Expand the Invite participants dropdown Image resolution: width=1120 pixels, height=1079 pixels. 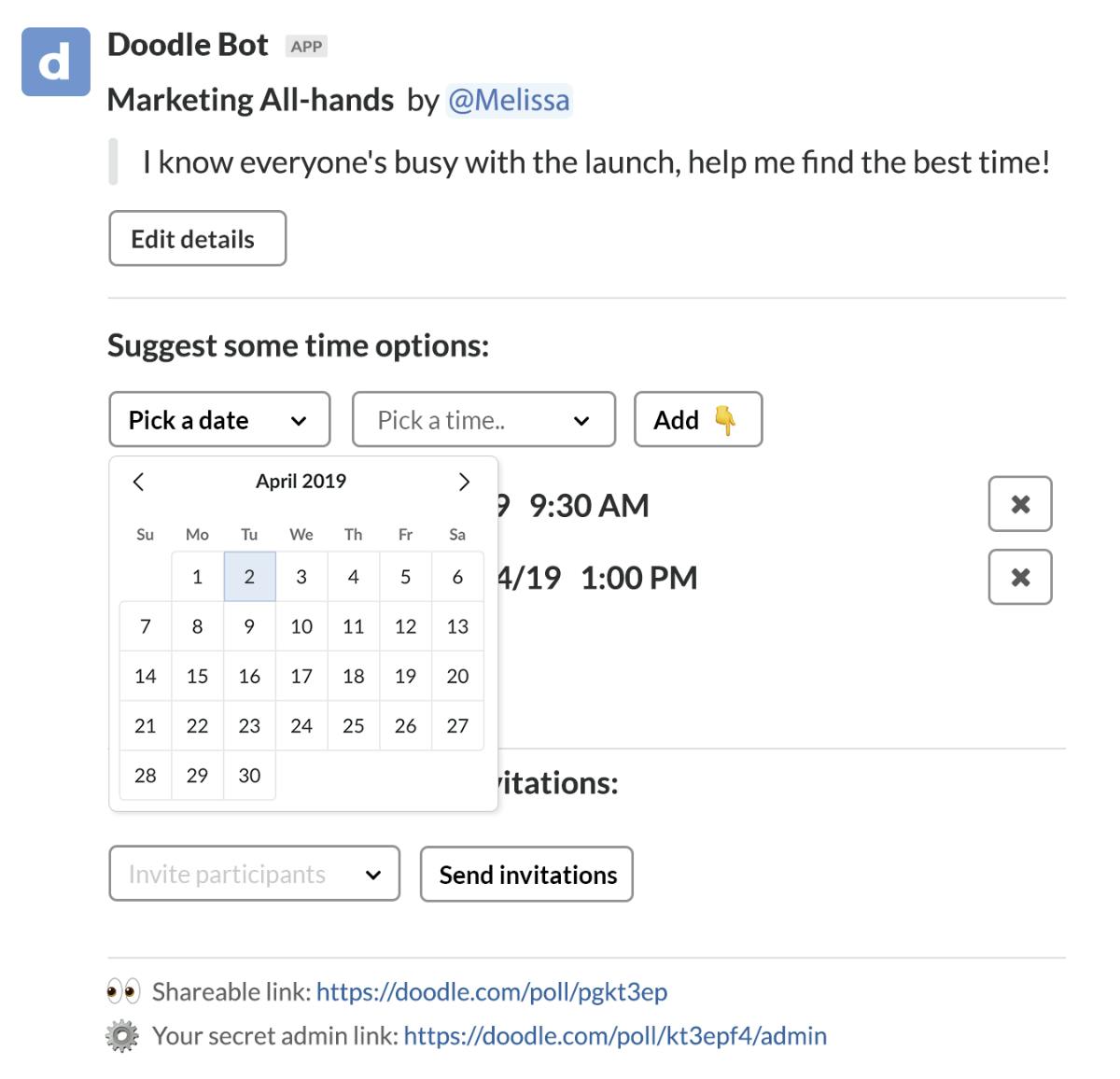(254, 874)
